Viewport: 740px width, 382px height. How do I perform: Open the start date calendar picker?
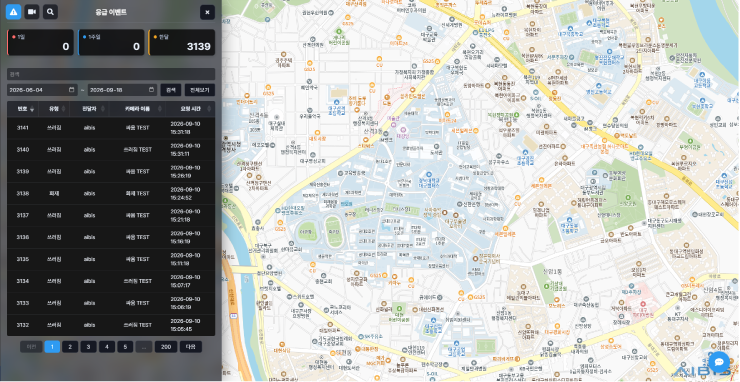(71, 90)
